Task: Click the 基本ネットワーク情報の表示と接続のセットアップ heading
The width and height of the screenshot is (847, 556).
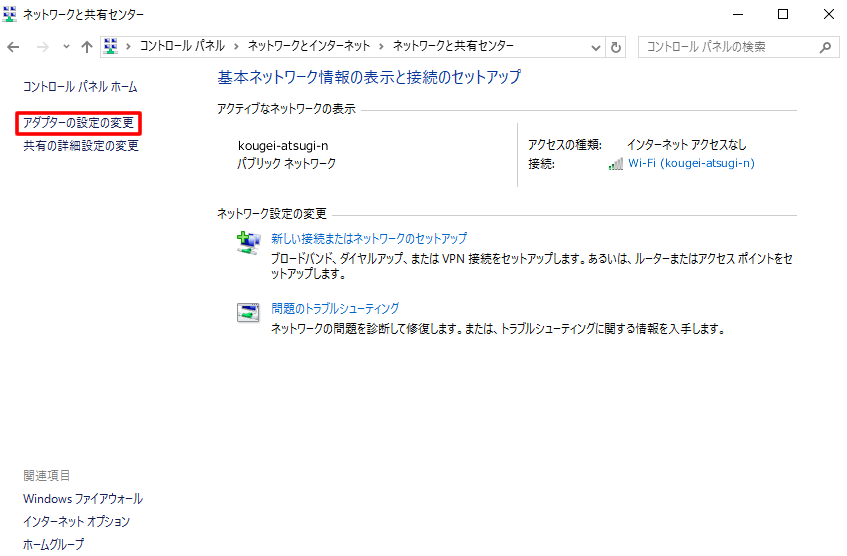Action: pos(369,77)
